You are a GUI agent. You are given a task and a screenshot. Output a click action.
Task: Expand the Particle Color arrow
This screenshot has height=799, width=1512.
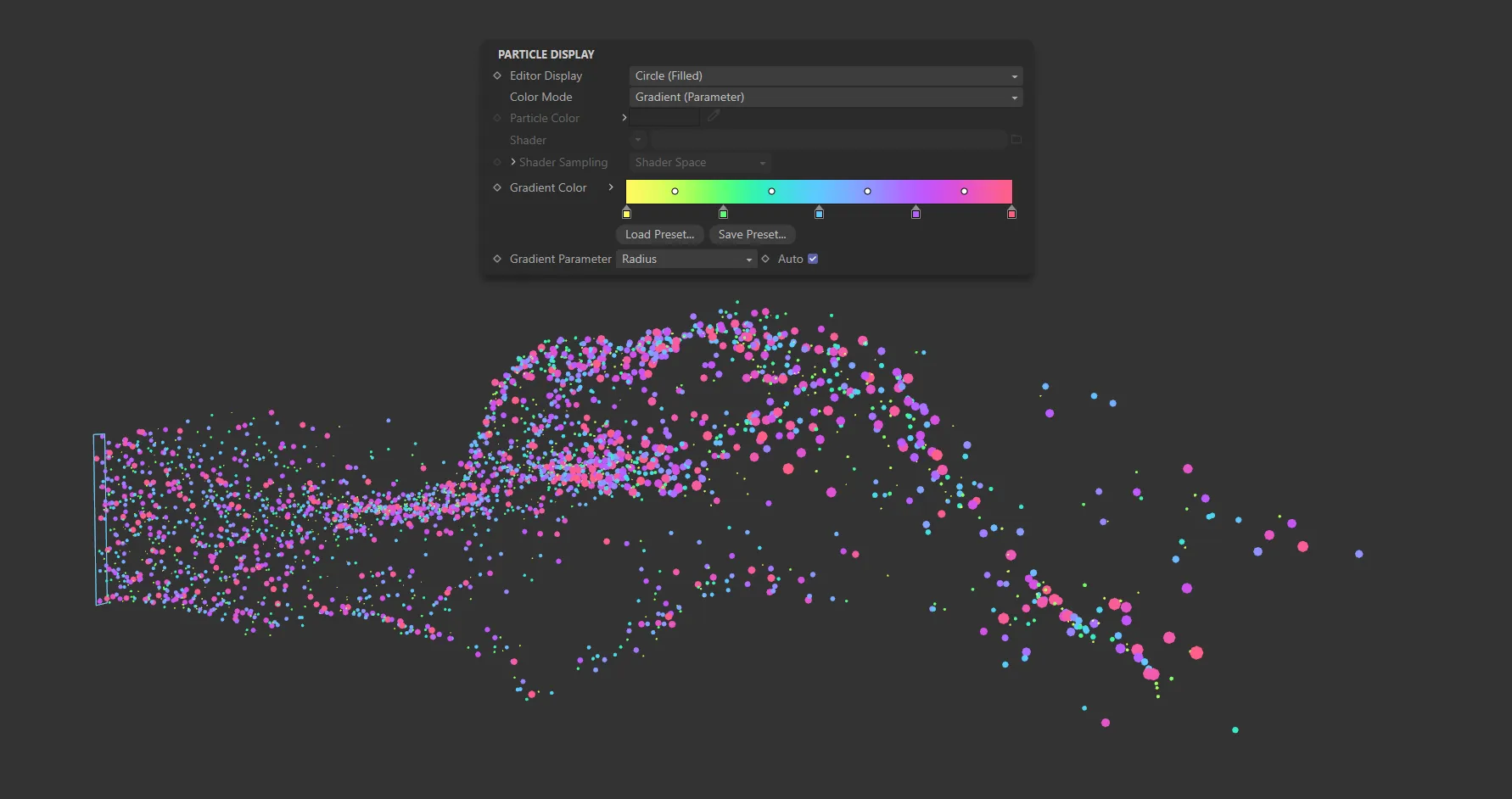[x=624, y=118]
